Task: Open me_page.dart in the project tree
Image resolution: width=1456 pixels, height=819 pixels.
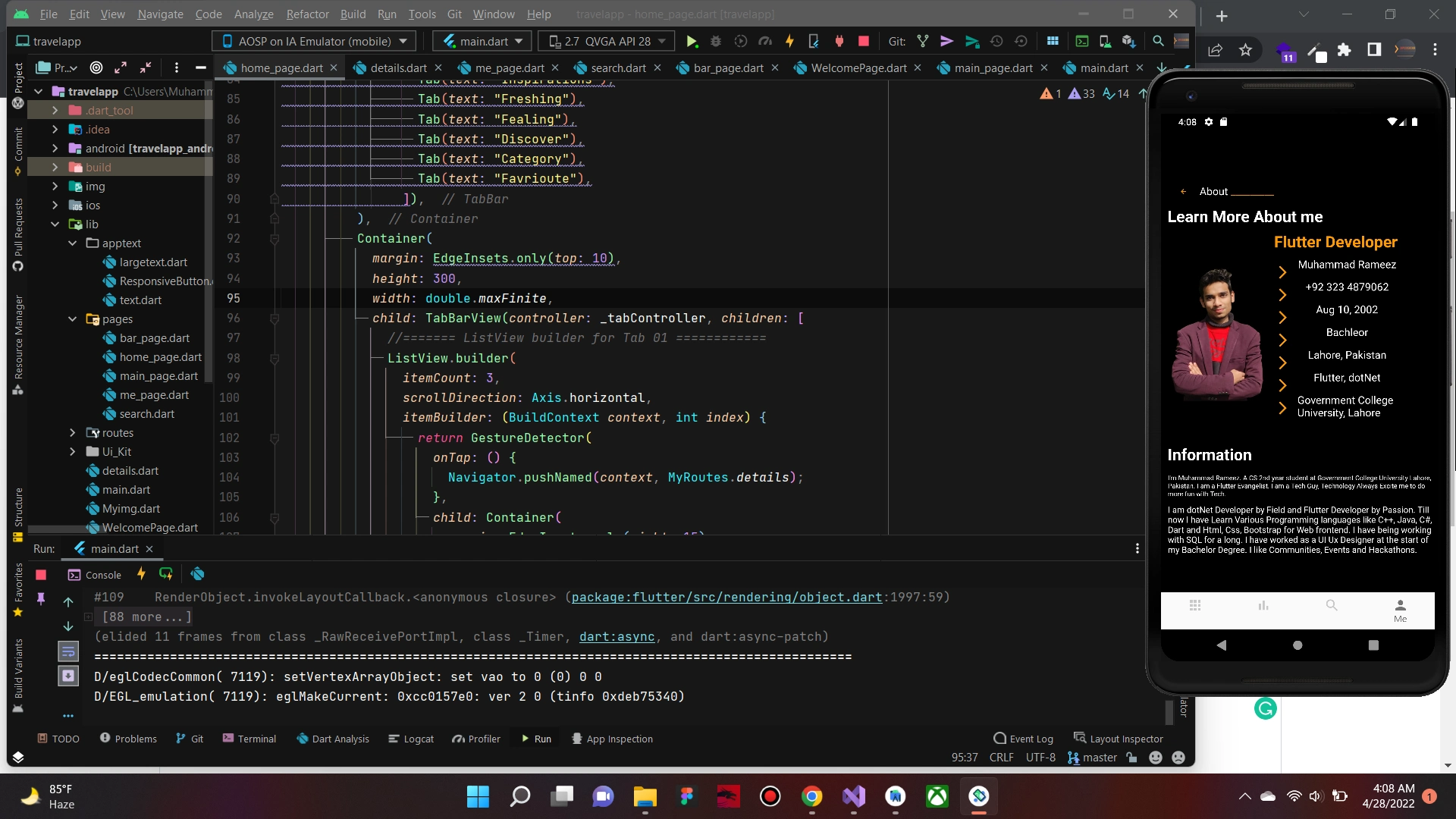Action: click(x=154, y=395)
